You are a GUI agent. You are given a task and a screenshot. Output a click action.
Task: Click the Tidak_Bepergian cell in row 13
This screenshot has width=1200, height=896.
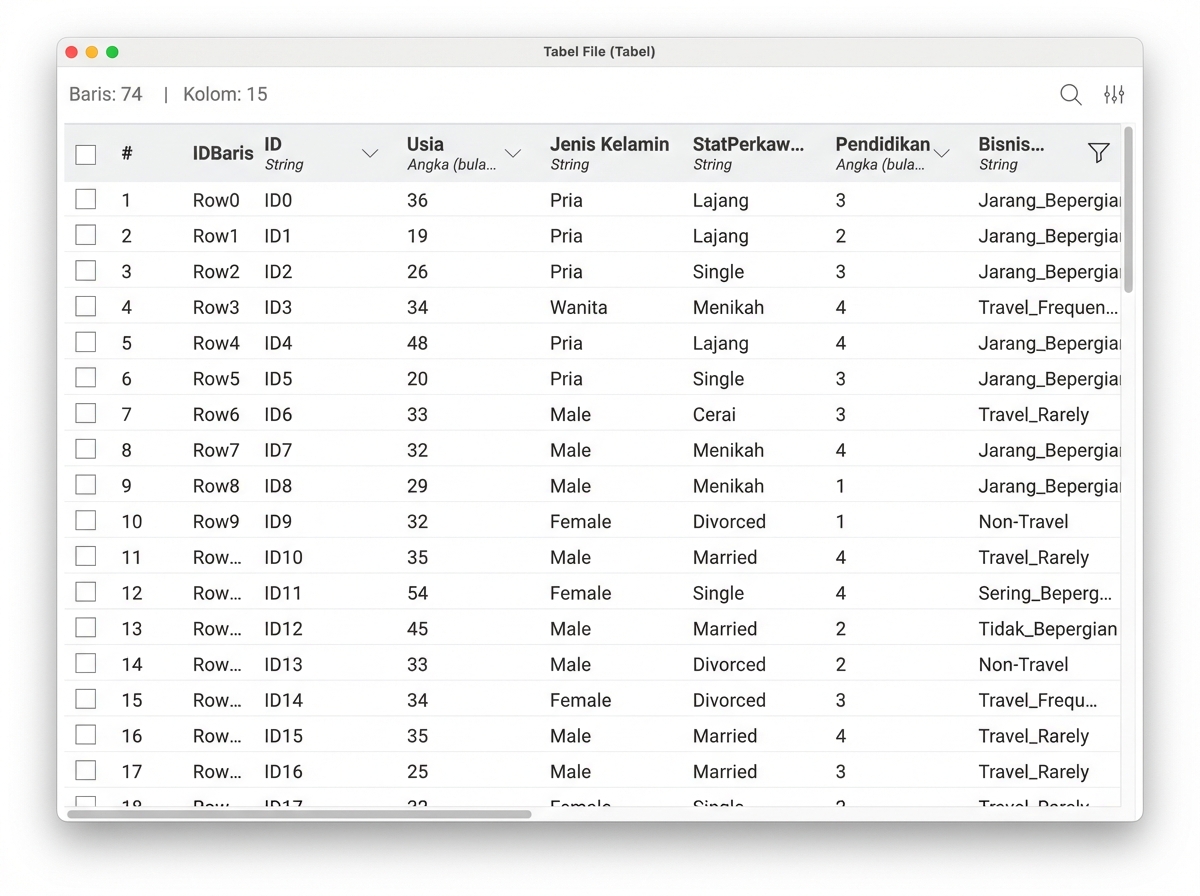(1048, 628)
